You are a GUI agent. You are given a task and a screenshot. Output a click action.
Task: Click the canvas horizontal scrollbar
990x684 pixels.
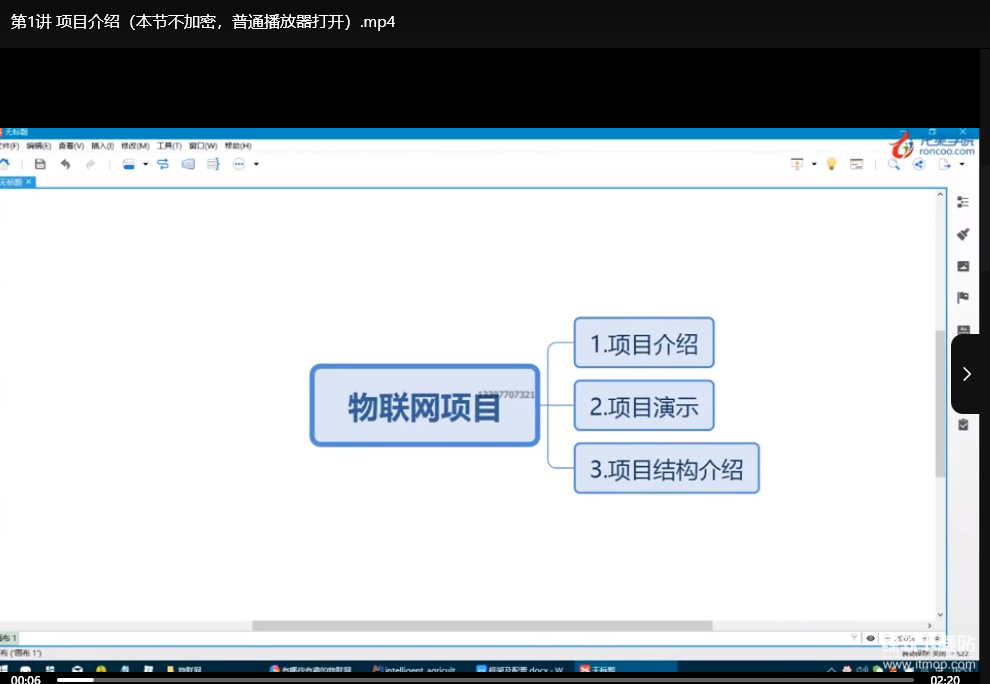click(x=482, y=626)
